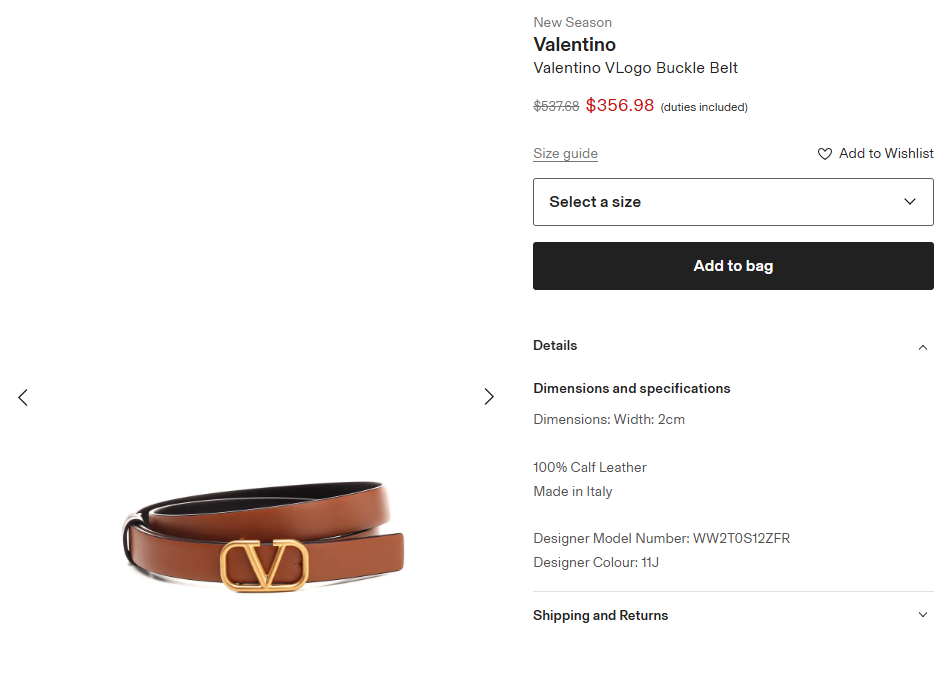The height and width of the screenshot is (698, 952).
Task: Advance to the next product image
Action: click(489, 396)
